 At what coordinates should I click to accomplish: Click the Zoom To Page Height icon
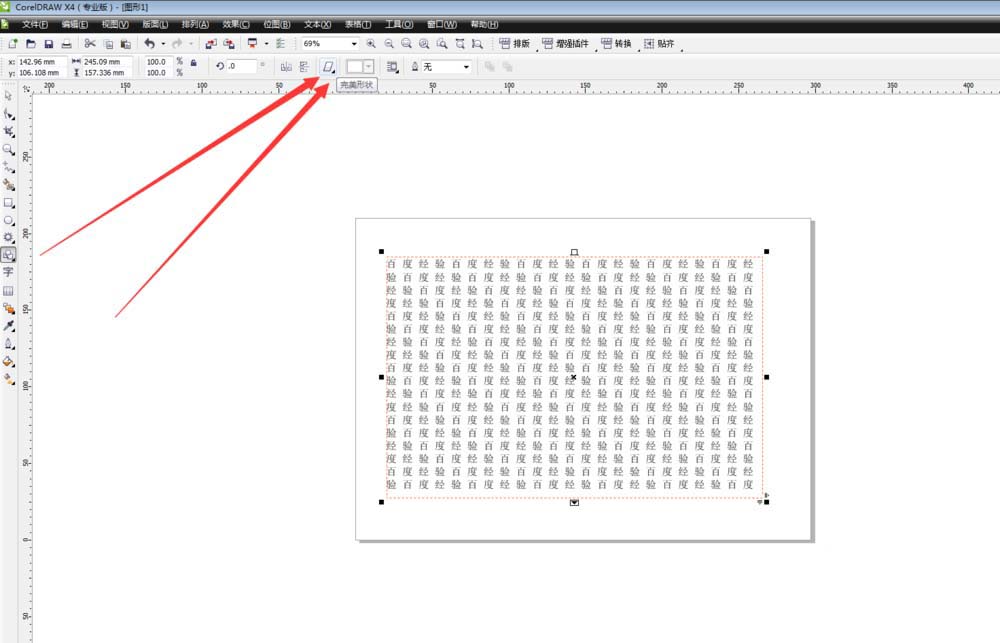click(477, 43)
